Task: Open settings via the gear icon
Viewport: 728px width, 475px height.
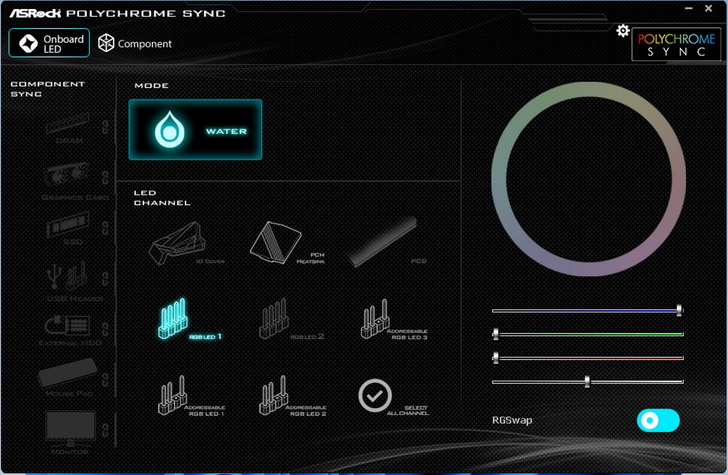Action: click(623, 31)
